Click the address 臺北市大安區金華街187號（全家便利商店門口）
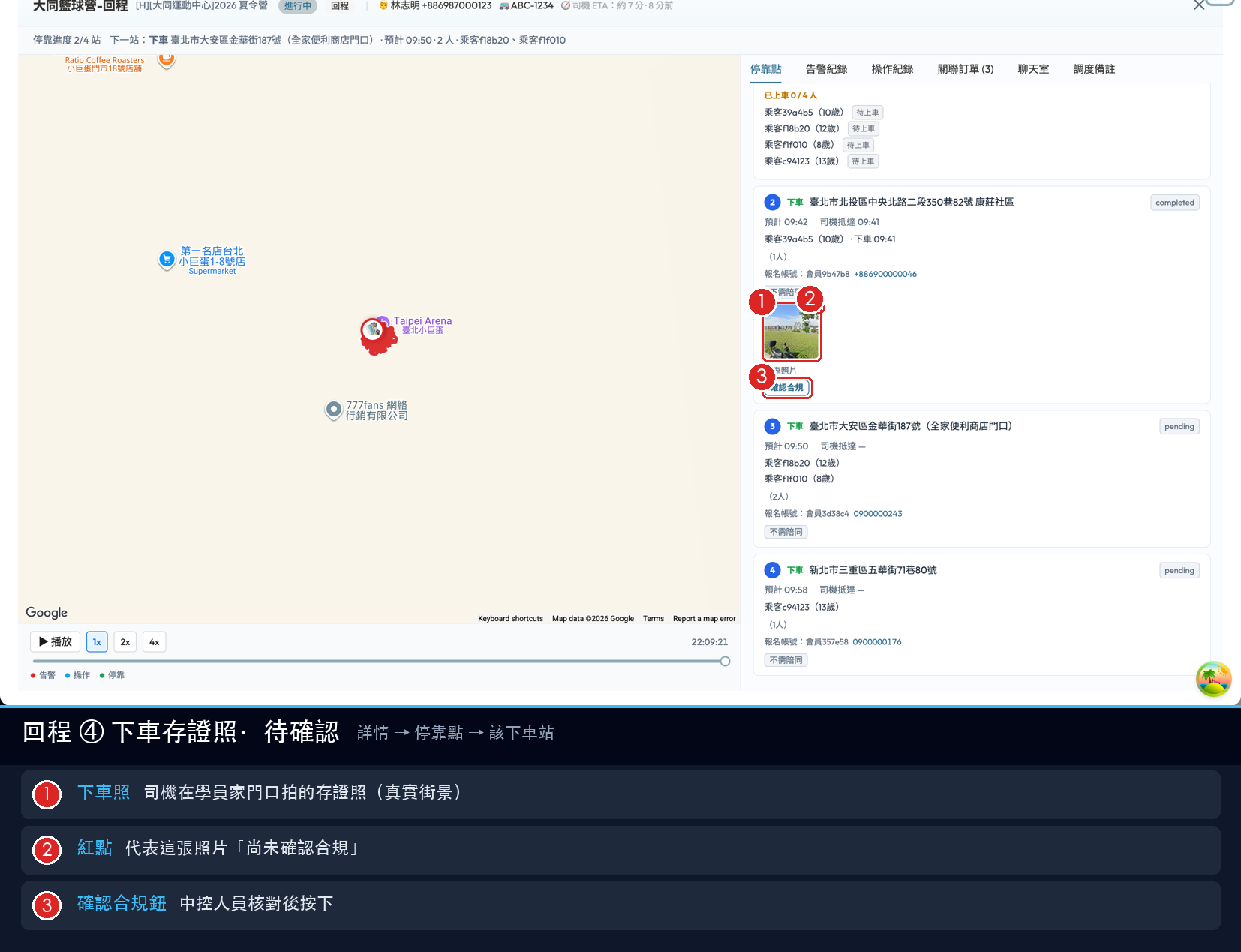Viewport: 1241px width, 952px height. 912,426
